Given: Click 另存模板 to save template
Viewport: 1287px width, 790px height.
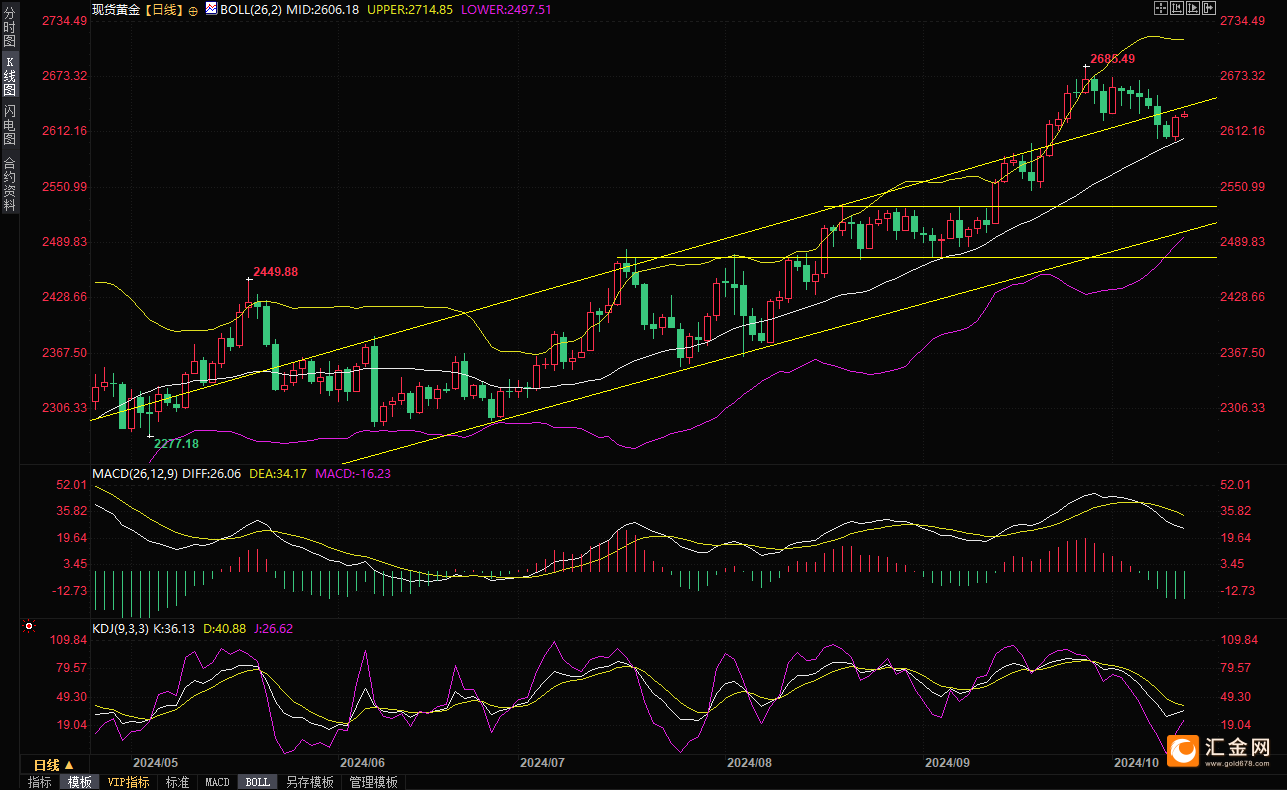Looking at the screenshot, I should coord(309,782).
